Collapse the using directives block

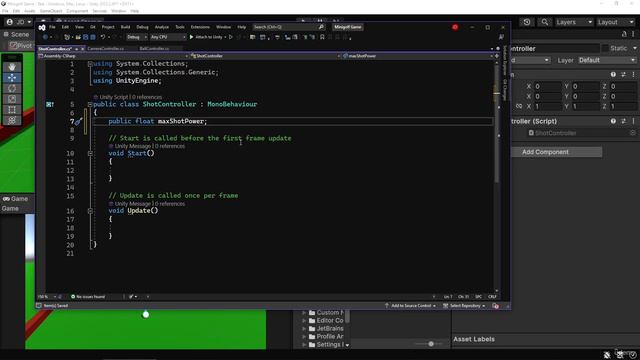pyautogui.click(x=90, y=64)
